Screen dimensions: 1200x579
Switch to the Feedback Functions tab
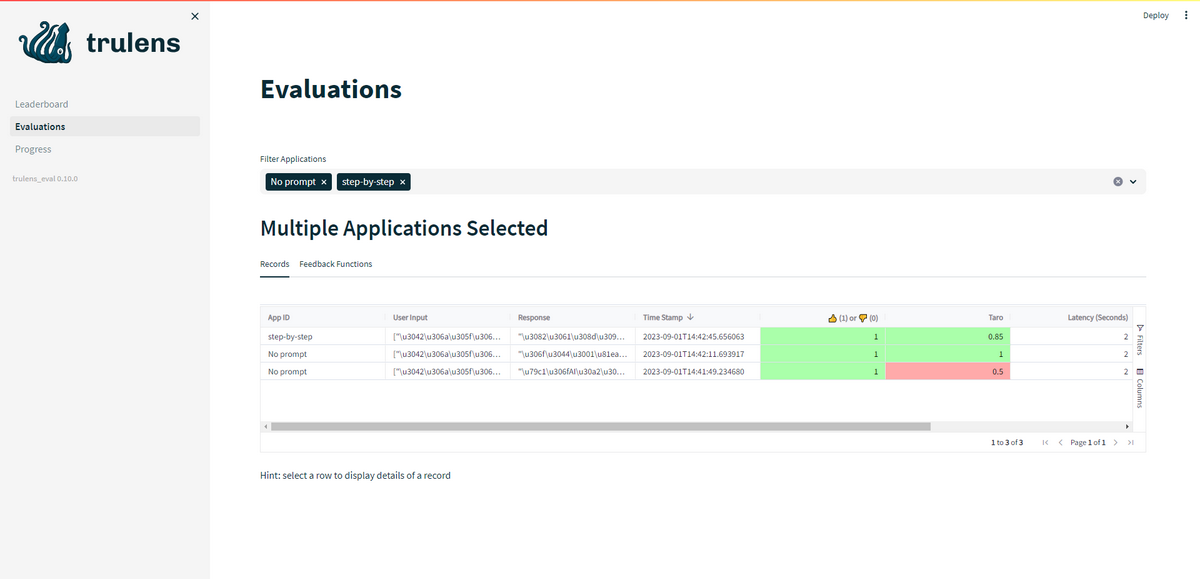click(336, 264)
